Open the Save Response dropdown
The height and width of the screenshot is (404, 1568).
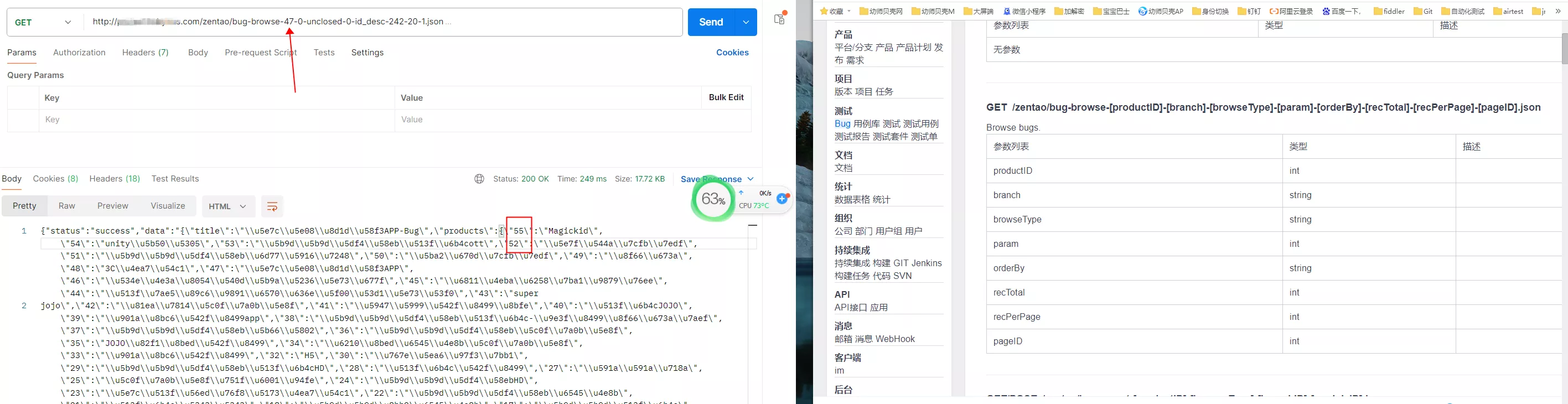(x=717, y=179)
